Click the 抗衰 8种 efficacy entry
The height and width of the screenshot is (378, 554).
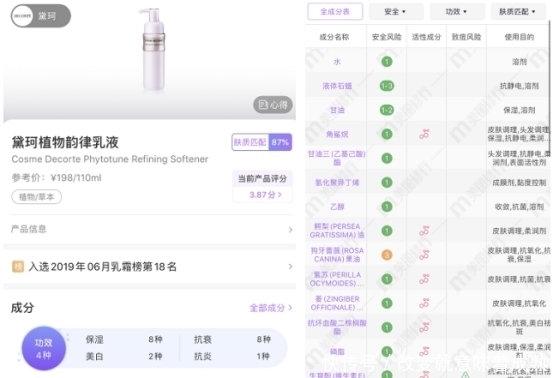(x=232, y=339)
